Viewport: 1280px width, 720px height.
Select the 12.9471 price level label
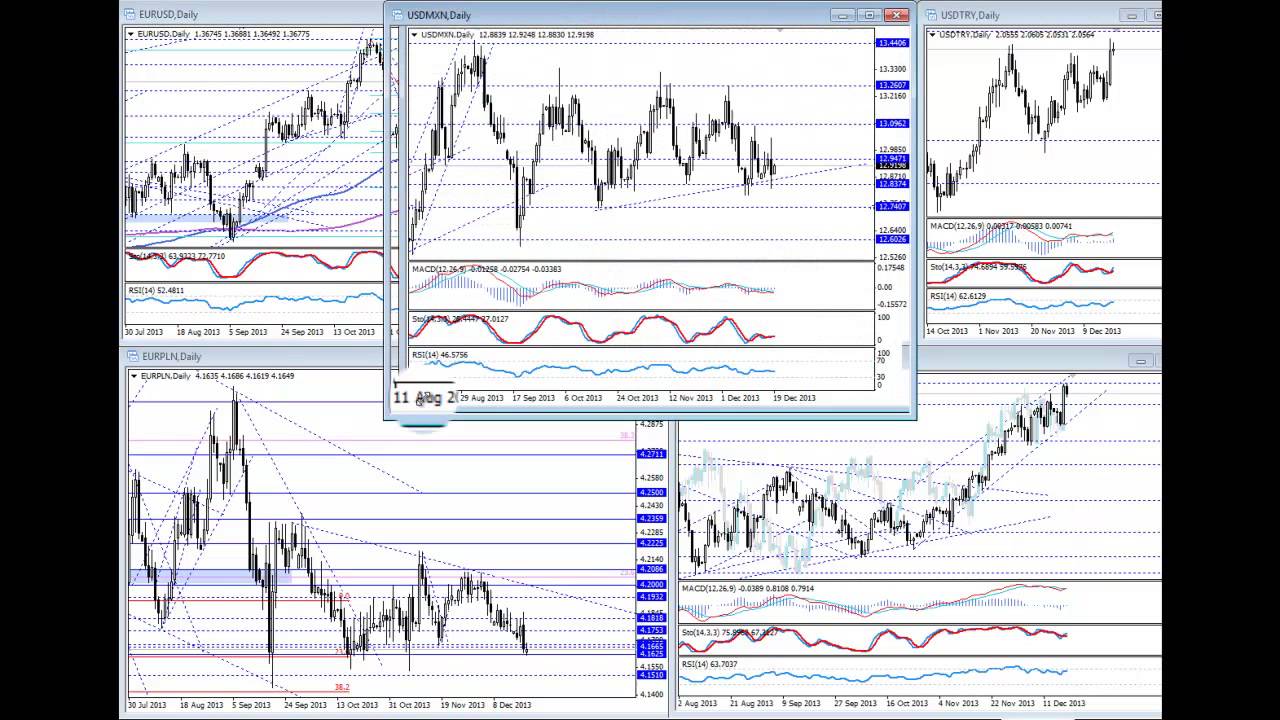pos(892,158)
